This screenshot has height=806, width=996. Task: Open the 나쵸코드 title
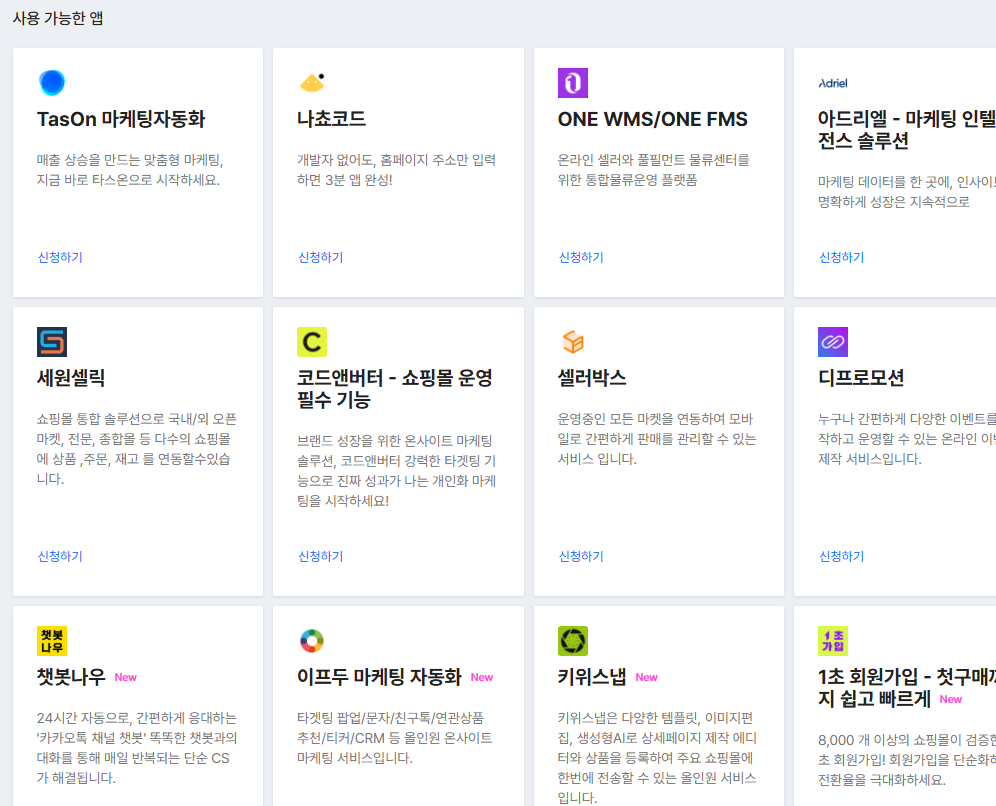point(332,119)
